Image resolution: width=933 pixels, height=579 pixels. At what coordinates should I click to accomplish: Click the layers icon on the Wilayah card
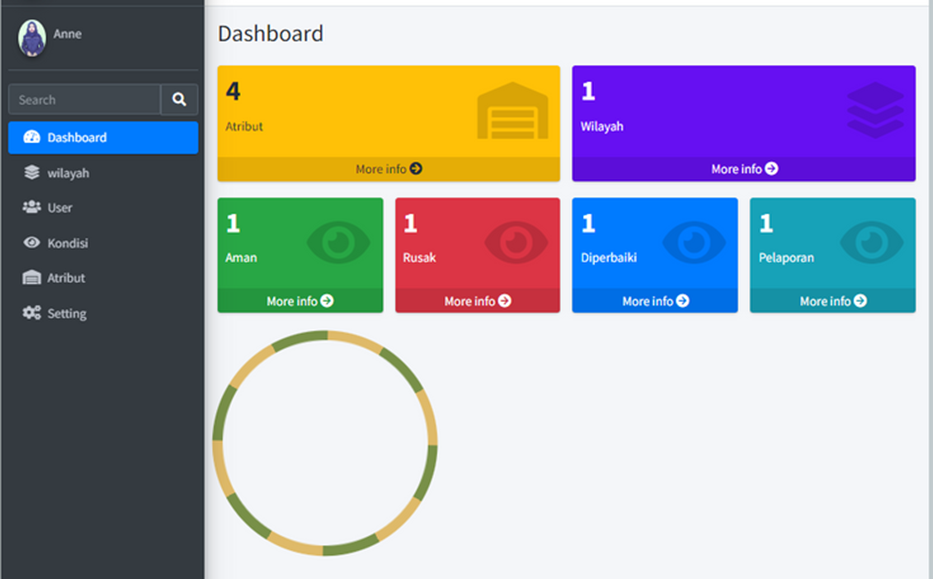(875, 110)
